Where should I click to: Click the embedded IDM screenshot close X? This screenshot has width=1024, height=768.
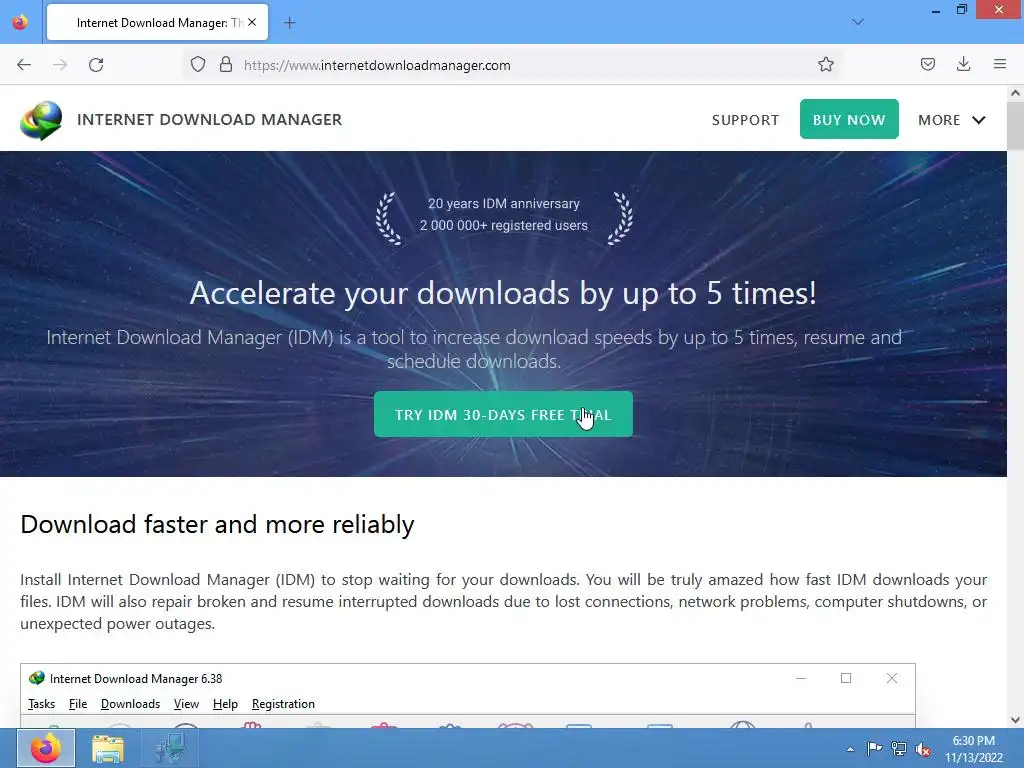coord(892,679)
